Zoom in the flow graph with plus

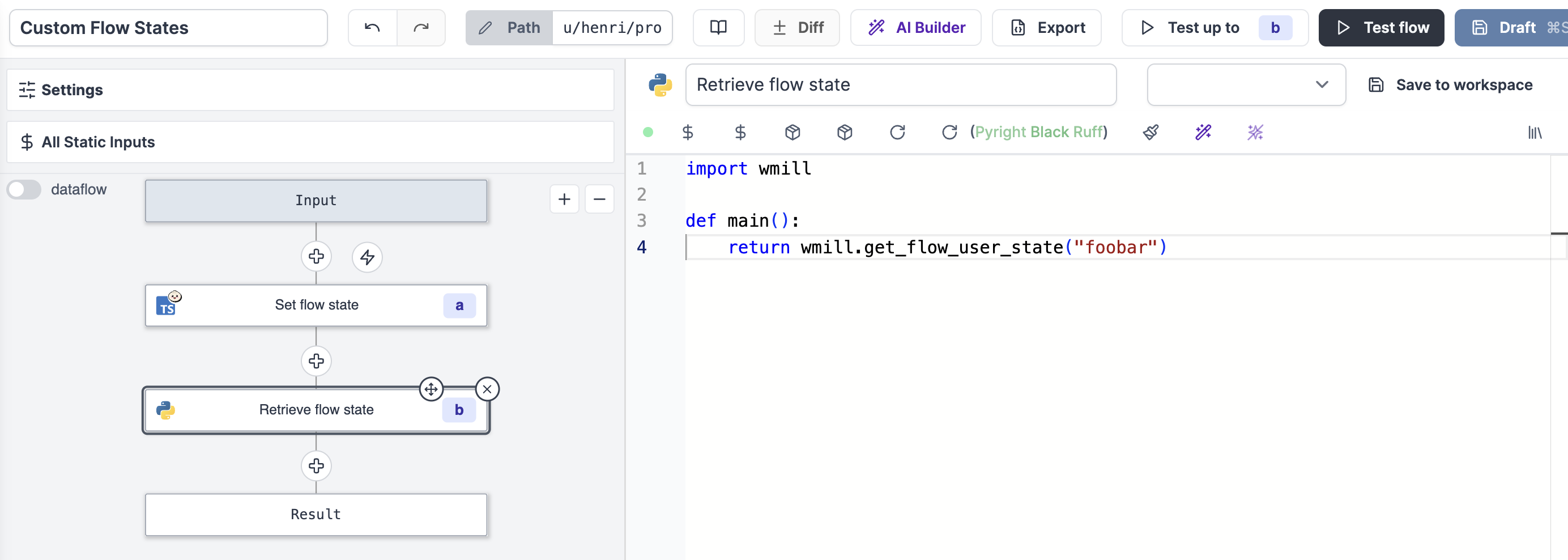(564, 200)
